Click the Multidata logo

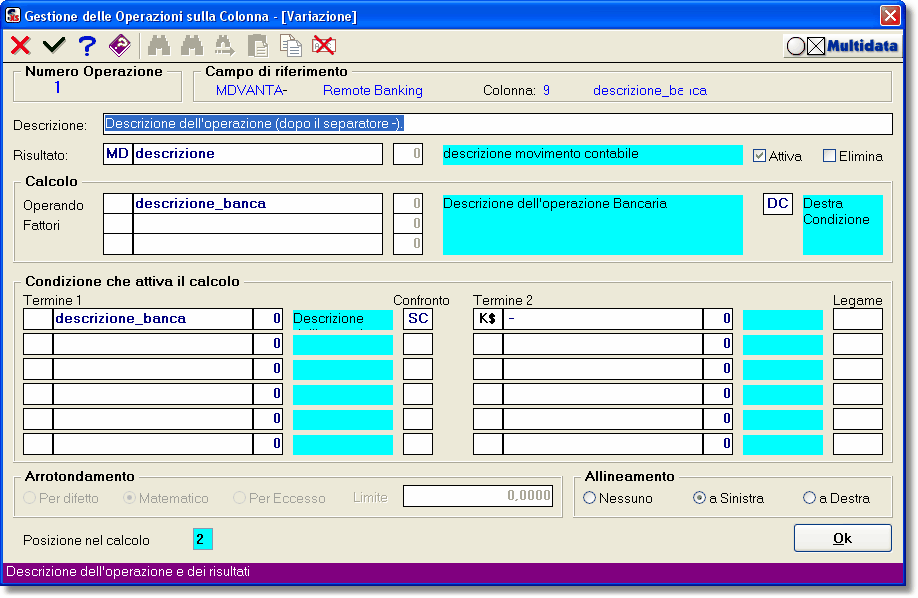pos(842,46)
